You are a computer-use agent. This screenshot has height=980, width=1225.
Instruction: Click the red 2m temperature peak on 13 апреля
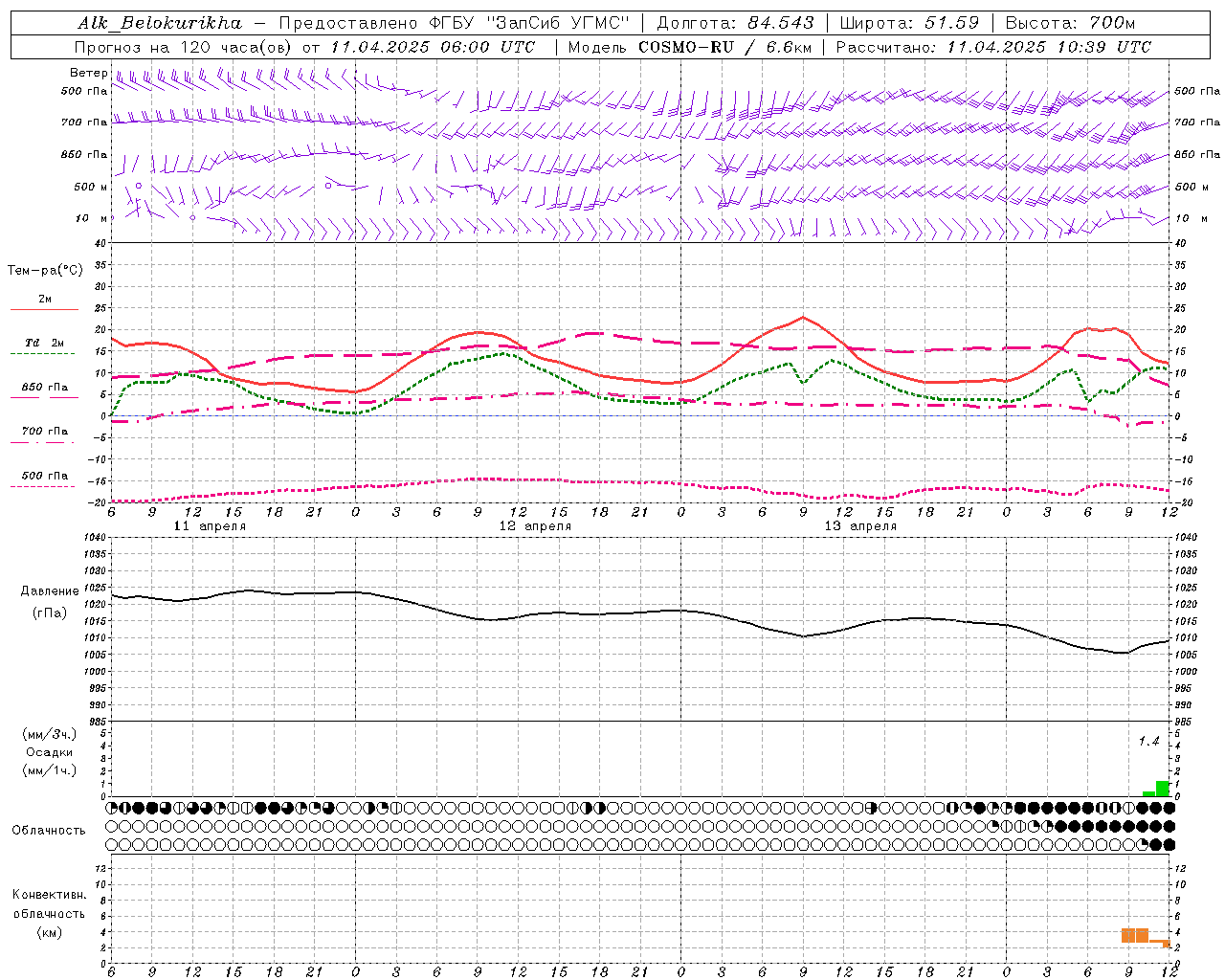[803, 317]
